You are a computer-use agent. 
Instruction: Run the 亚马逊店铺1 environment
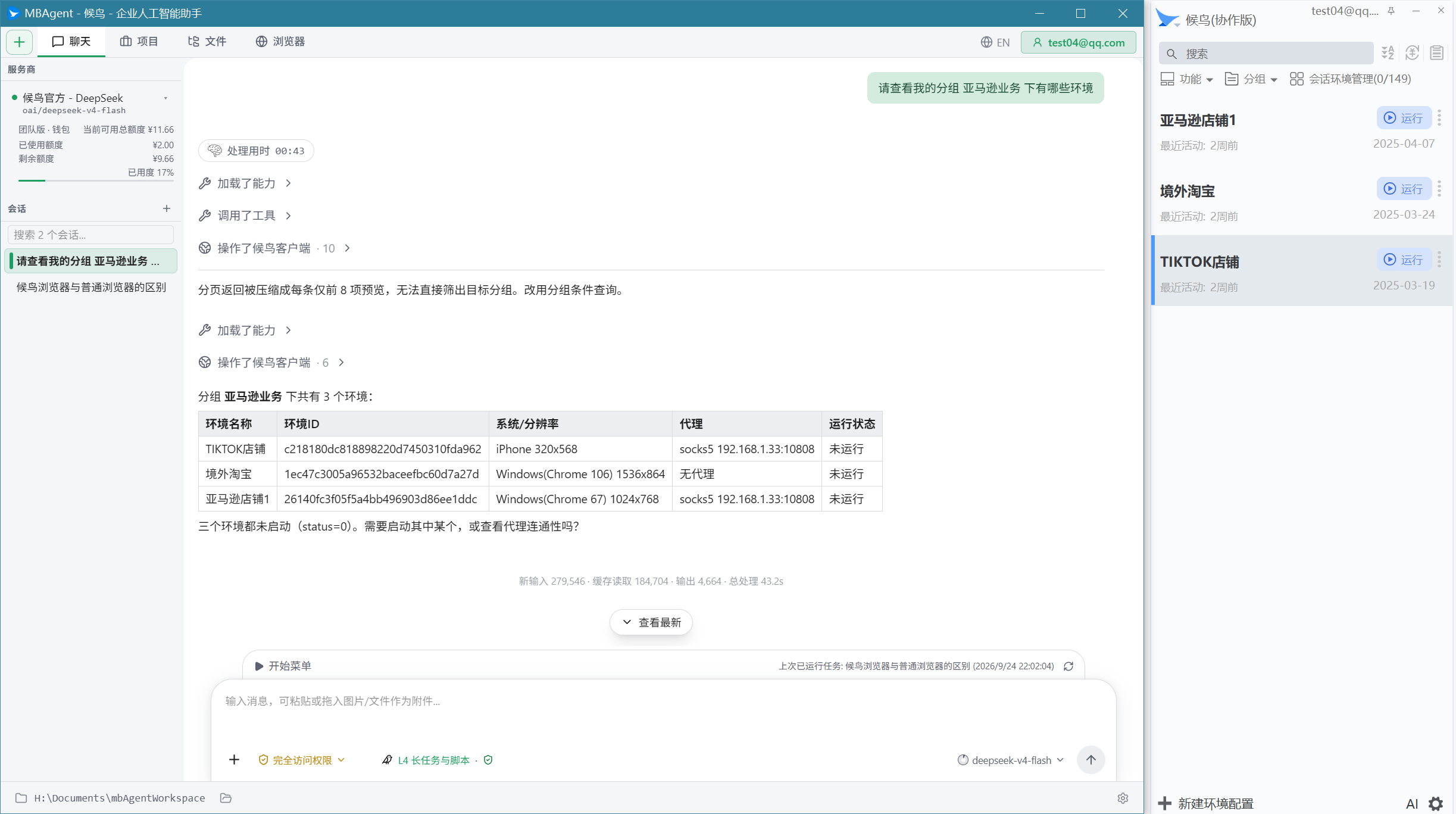(x=1404, y=118)
